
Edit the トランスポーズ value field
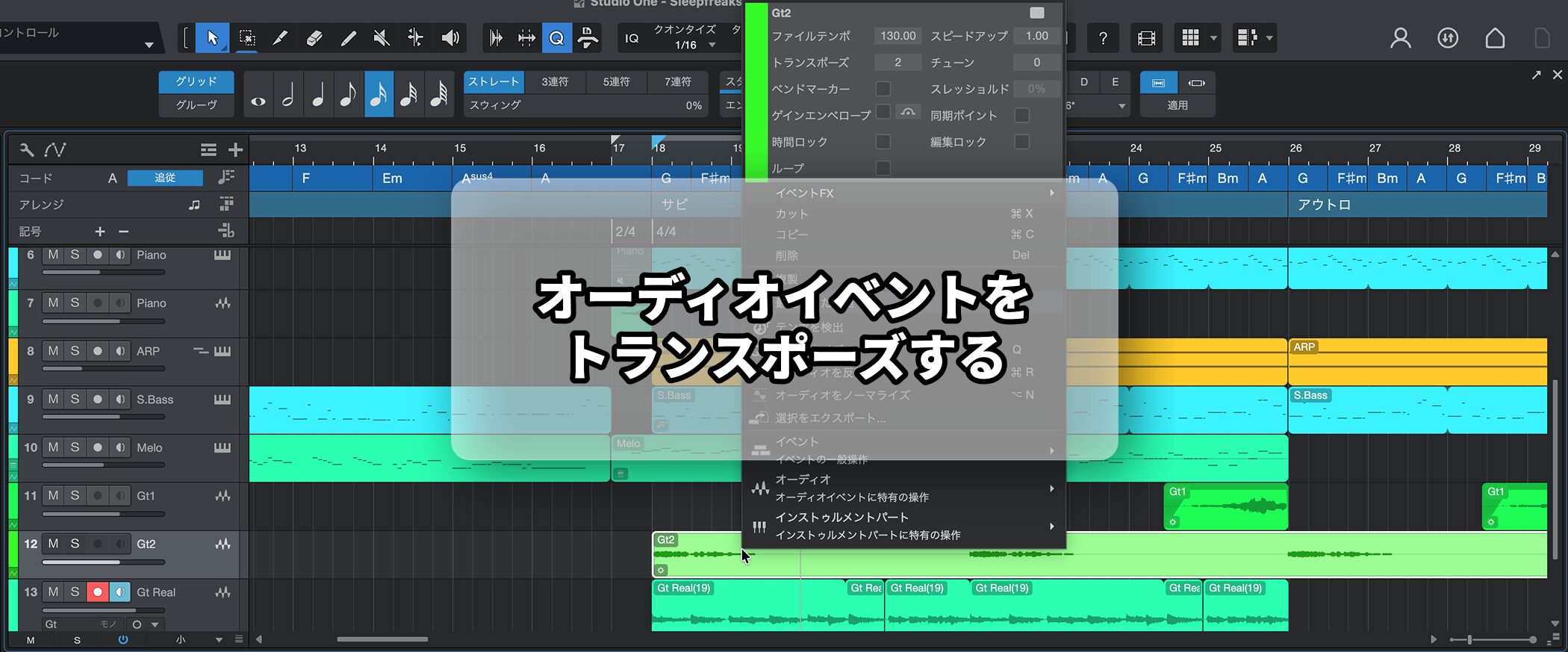click(897, 63)
